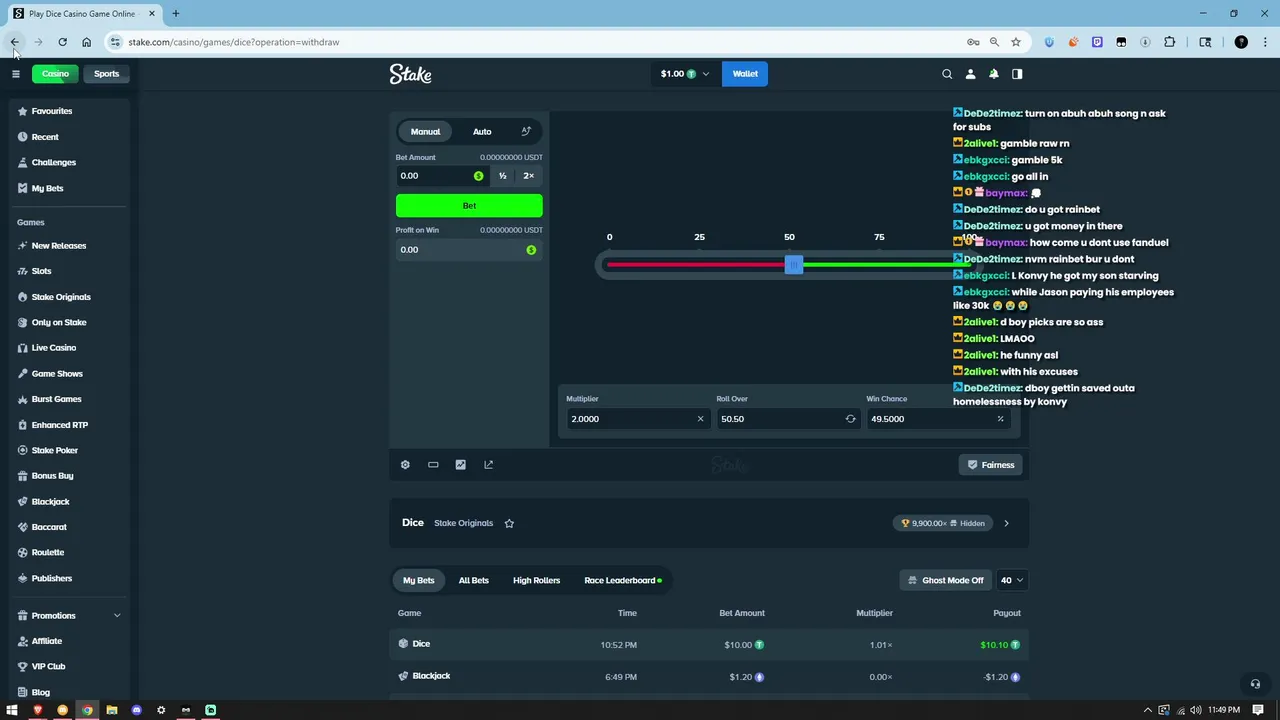
Task: Open the 40 rows-per-page dropdown
Action: pyautogui.click(x=1011, y=580)
